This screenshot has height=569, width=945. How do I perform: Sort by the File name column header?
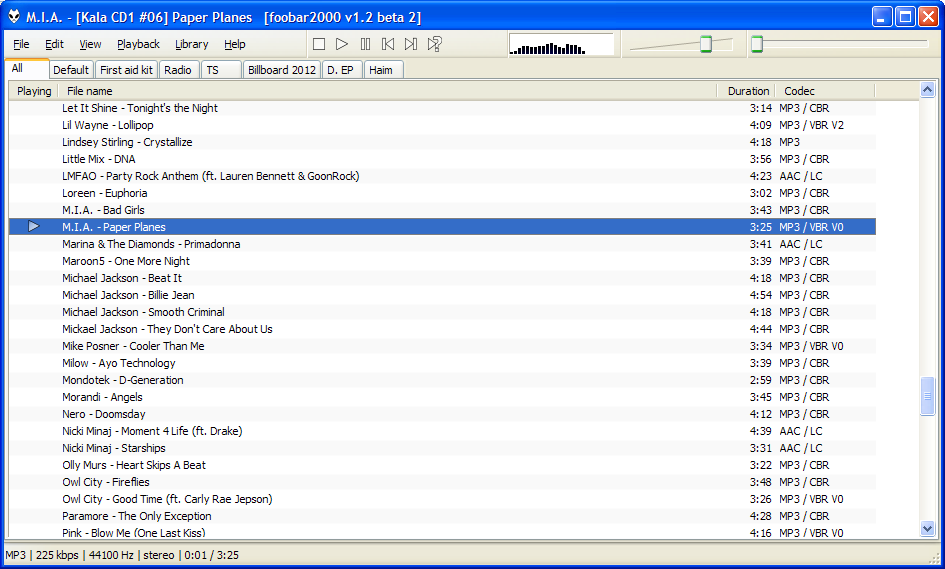pos(388,91)
